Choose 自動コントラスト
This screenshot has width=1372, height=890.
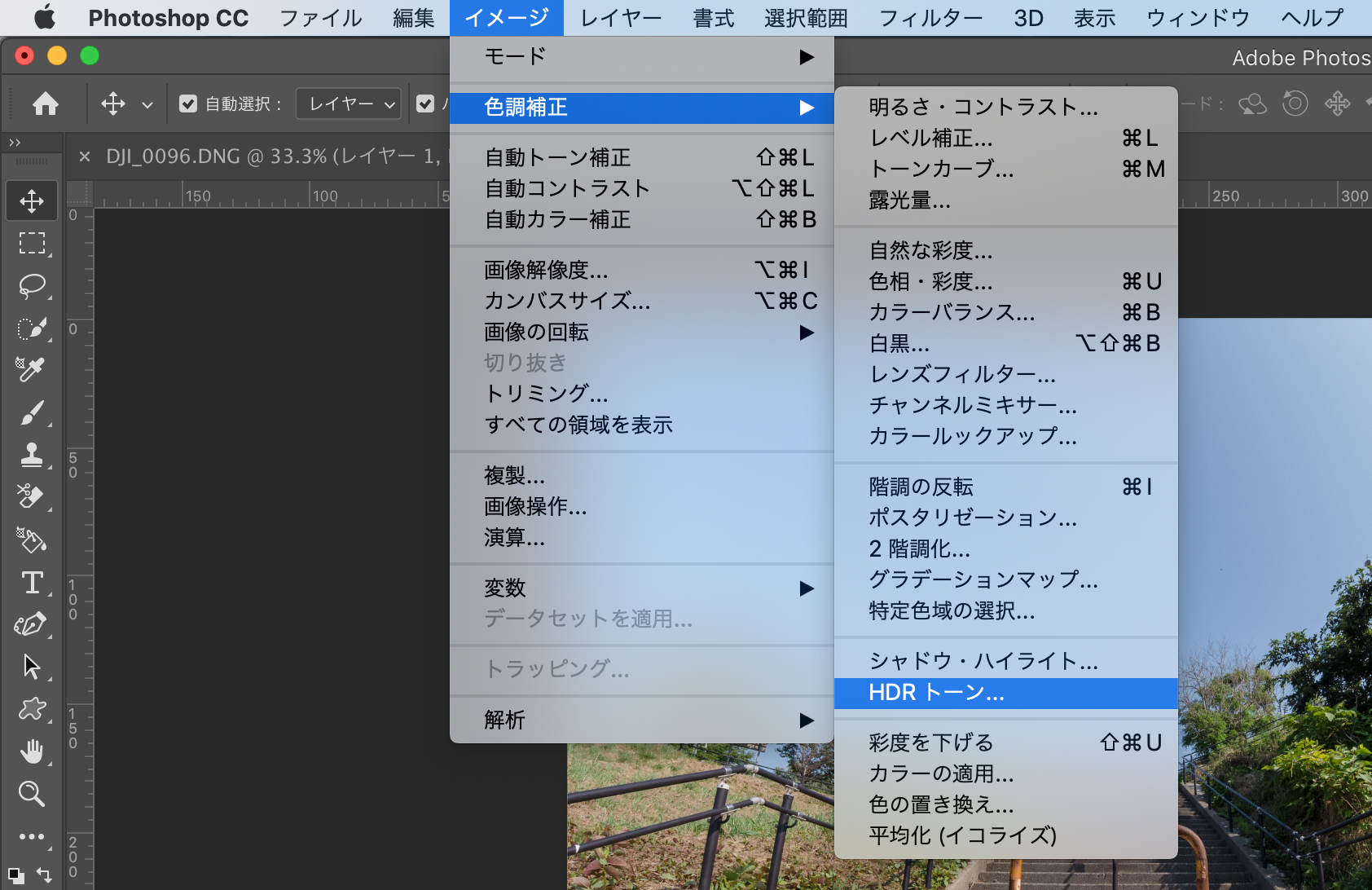642,188
